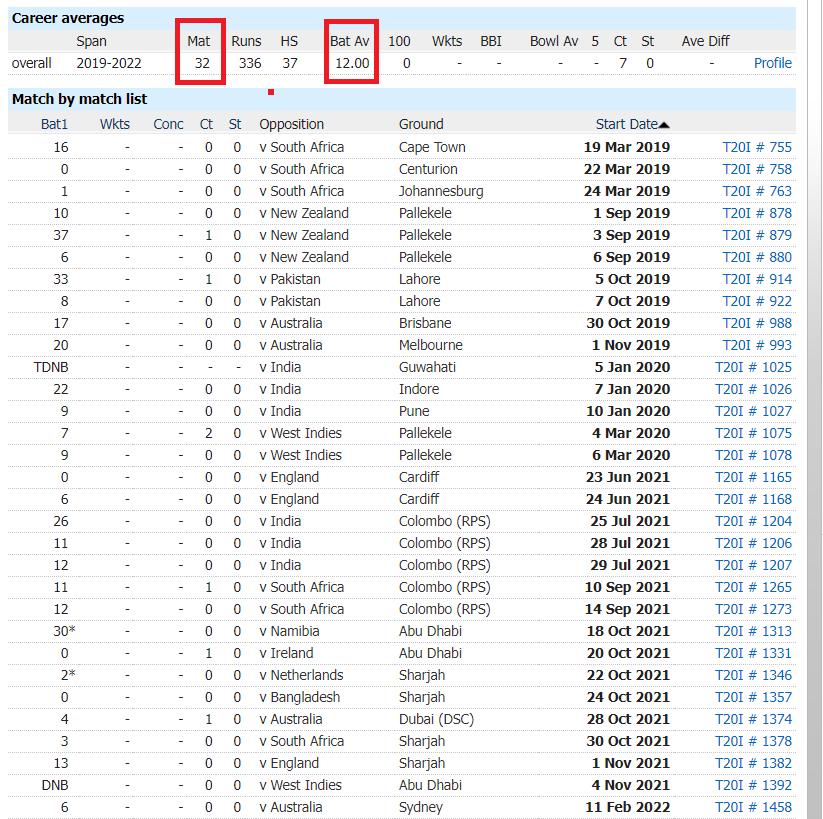
Task: Open match link T20I # 993
Action: click(757, 345)
